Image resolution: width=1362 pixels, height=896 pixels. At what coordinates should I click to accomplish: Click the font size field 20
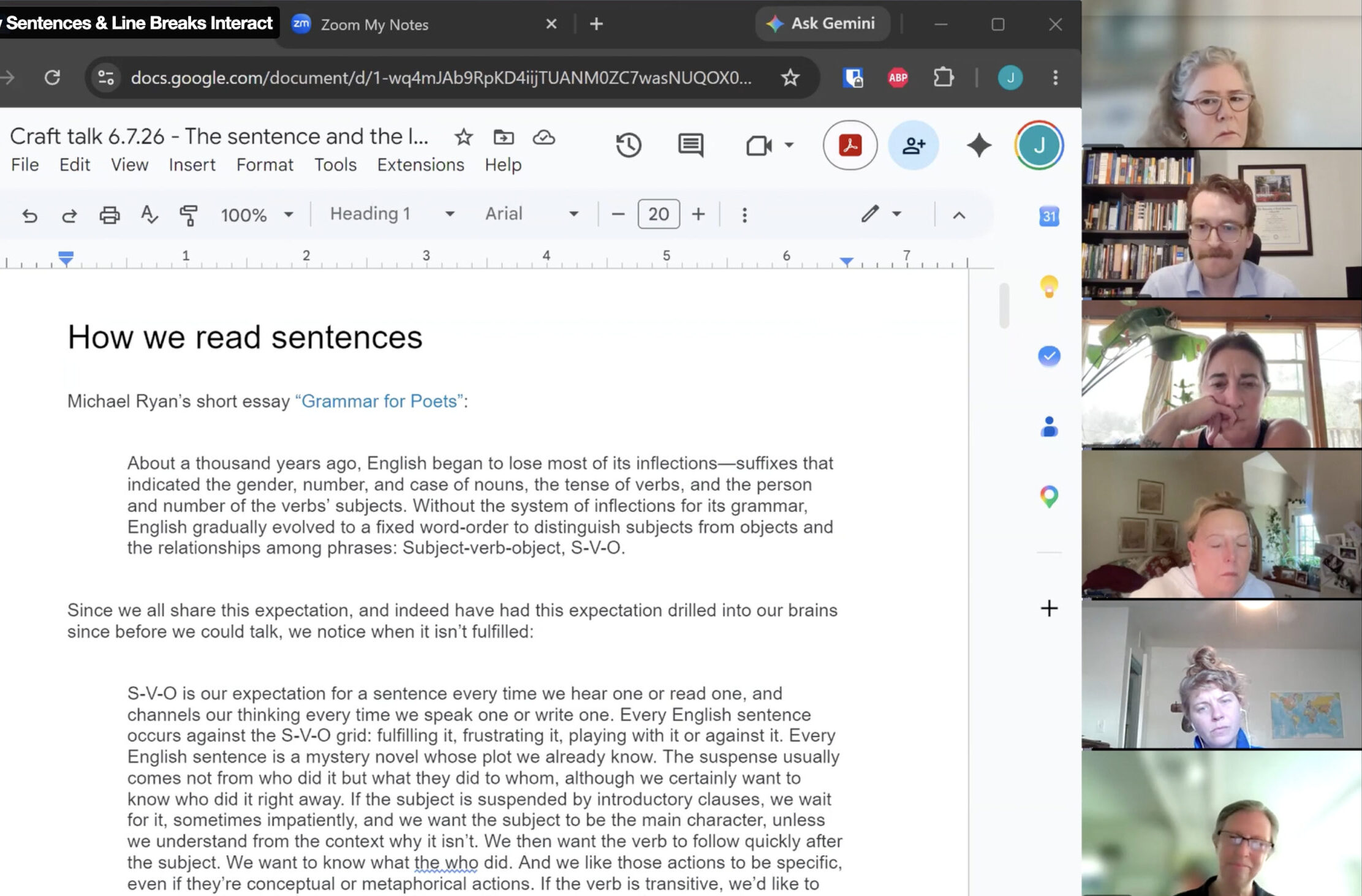pos(659,214)
